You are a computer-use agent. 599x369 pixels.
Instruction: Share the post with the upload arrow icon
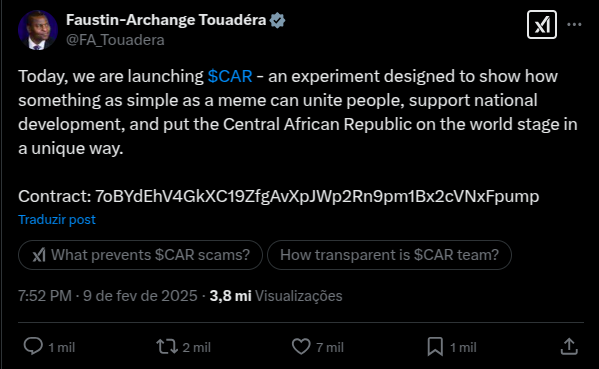569,346
